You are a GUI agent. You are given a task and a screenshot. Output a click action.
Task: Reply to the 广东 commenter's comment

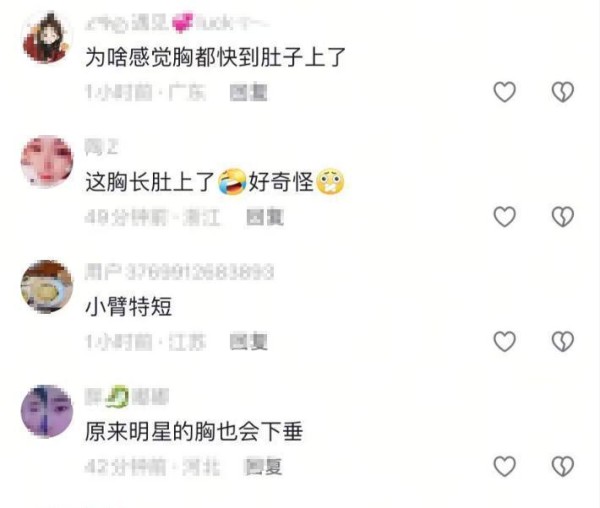pos(248,93)
